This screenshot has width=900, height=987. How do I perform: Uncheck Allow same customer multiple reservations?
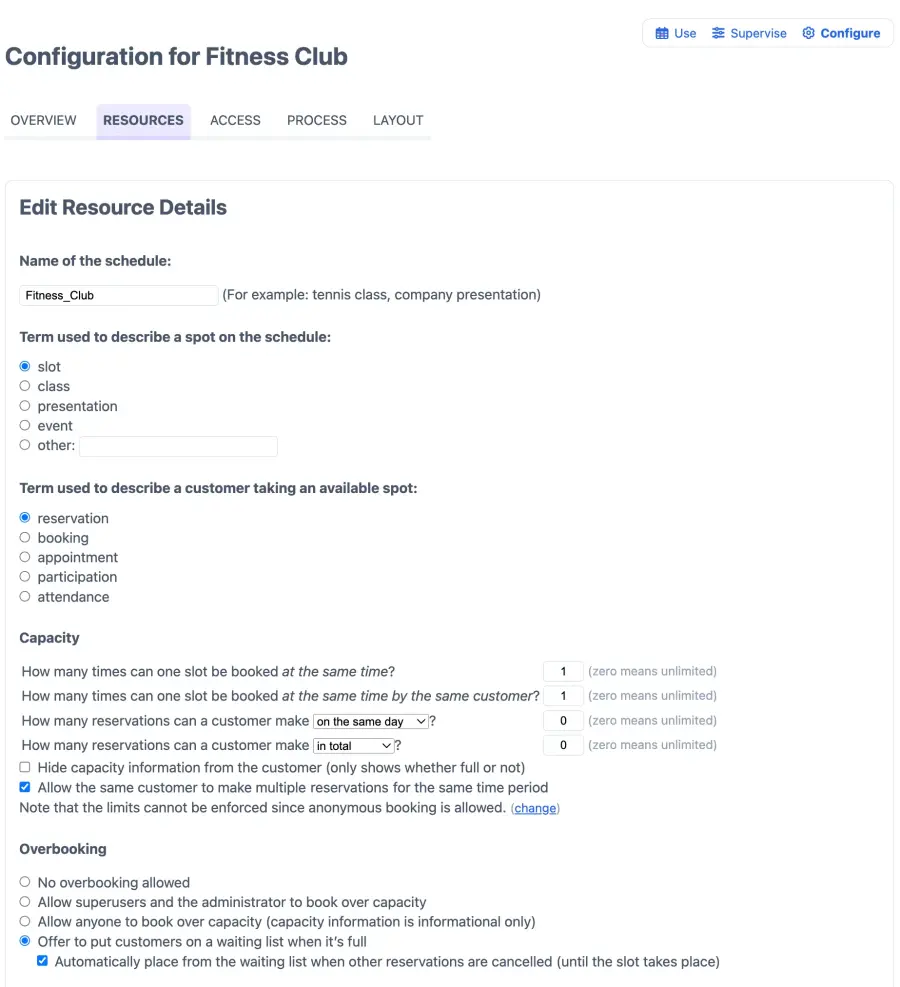(25, 787)
